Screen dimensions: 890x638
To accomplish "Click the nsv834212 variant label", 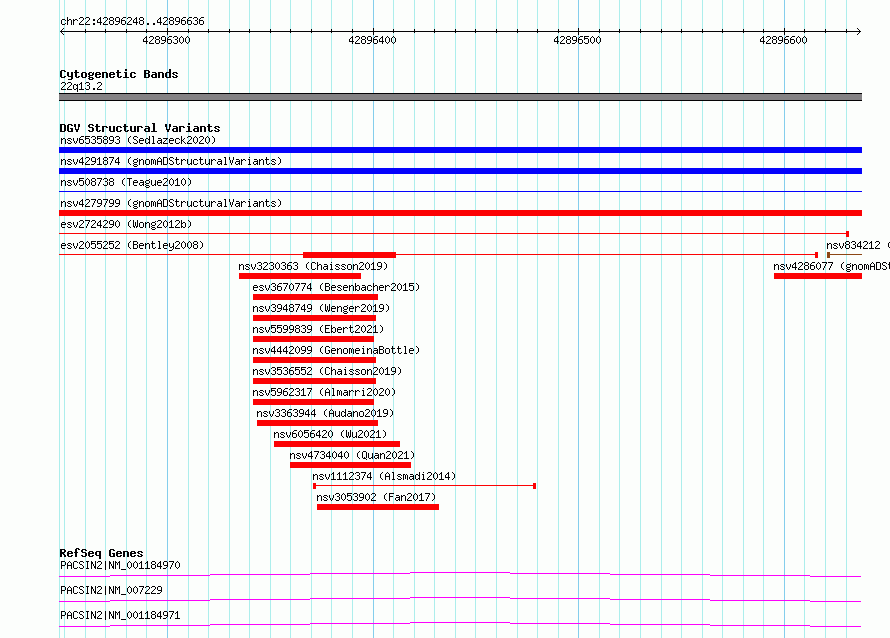I will pyautogui.click(x=858, y=245).
